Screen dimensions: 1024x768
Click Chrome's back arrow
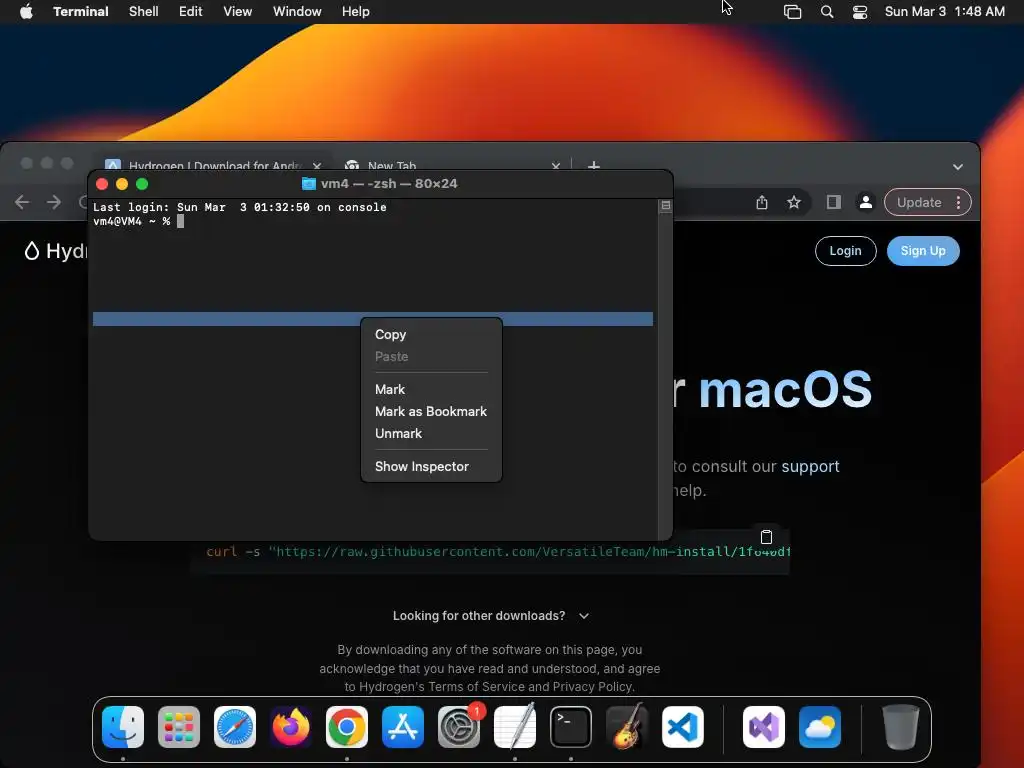[22, 202]
